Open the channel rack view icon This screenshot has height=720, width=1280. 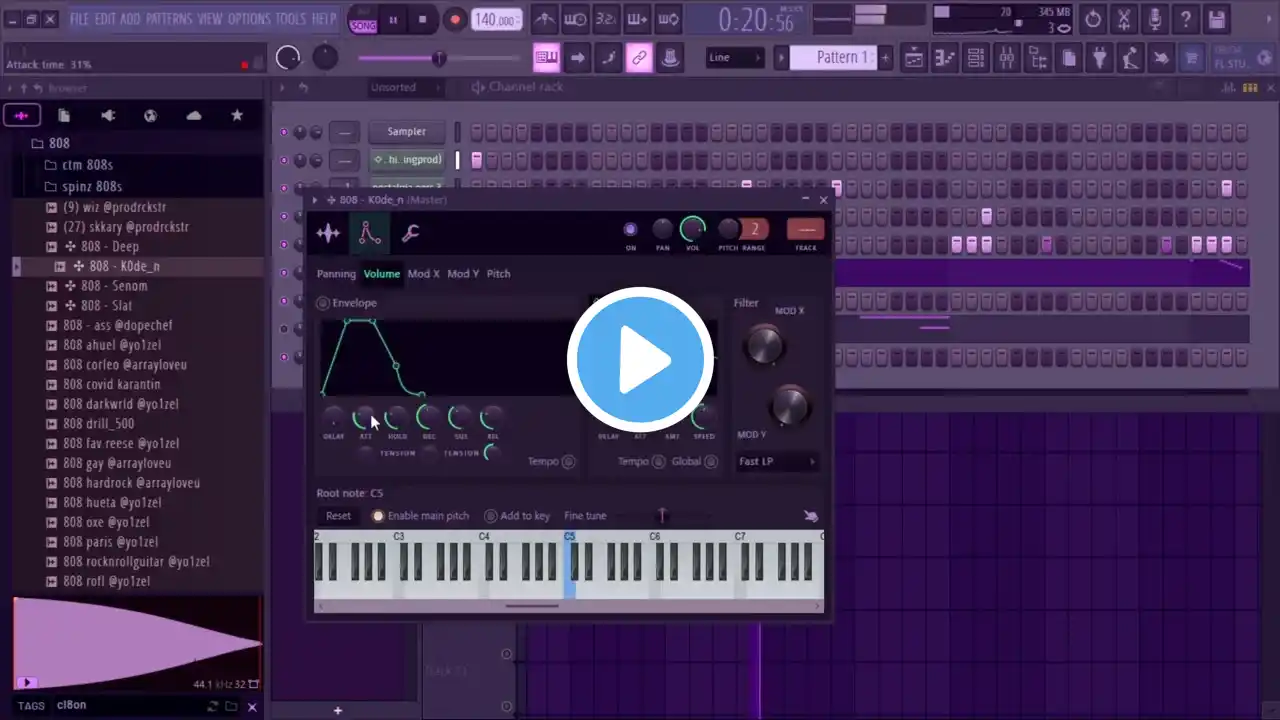976,58
